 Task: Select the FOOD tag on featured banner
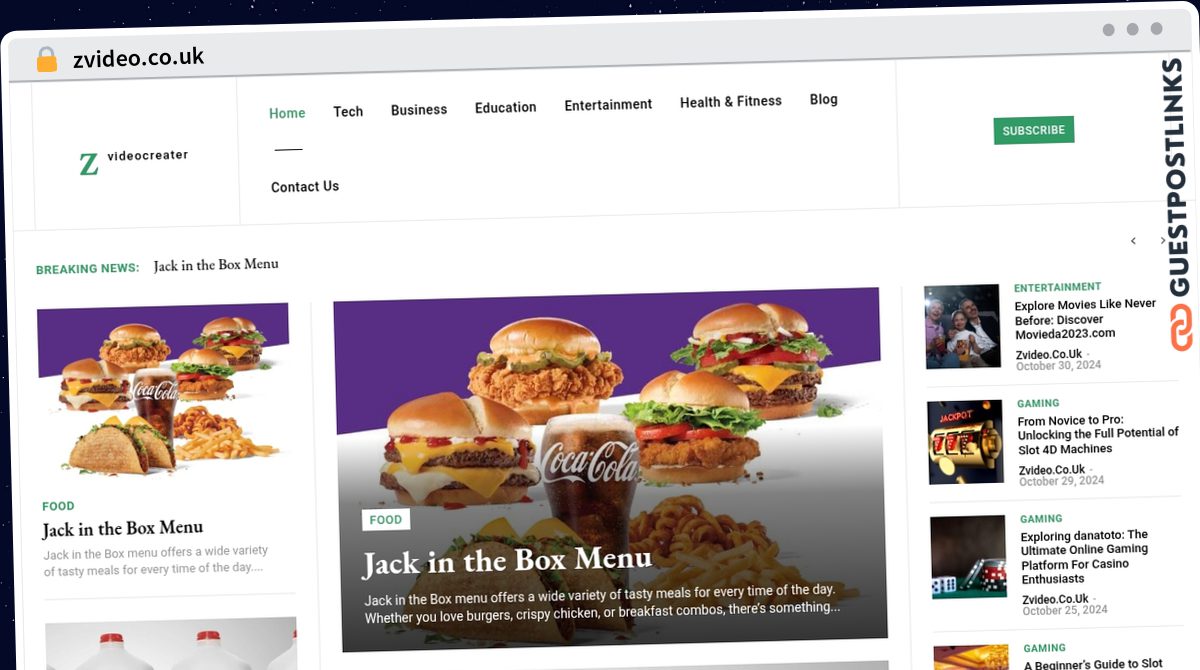[x=386, y=520]
